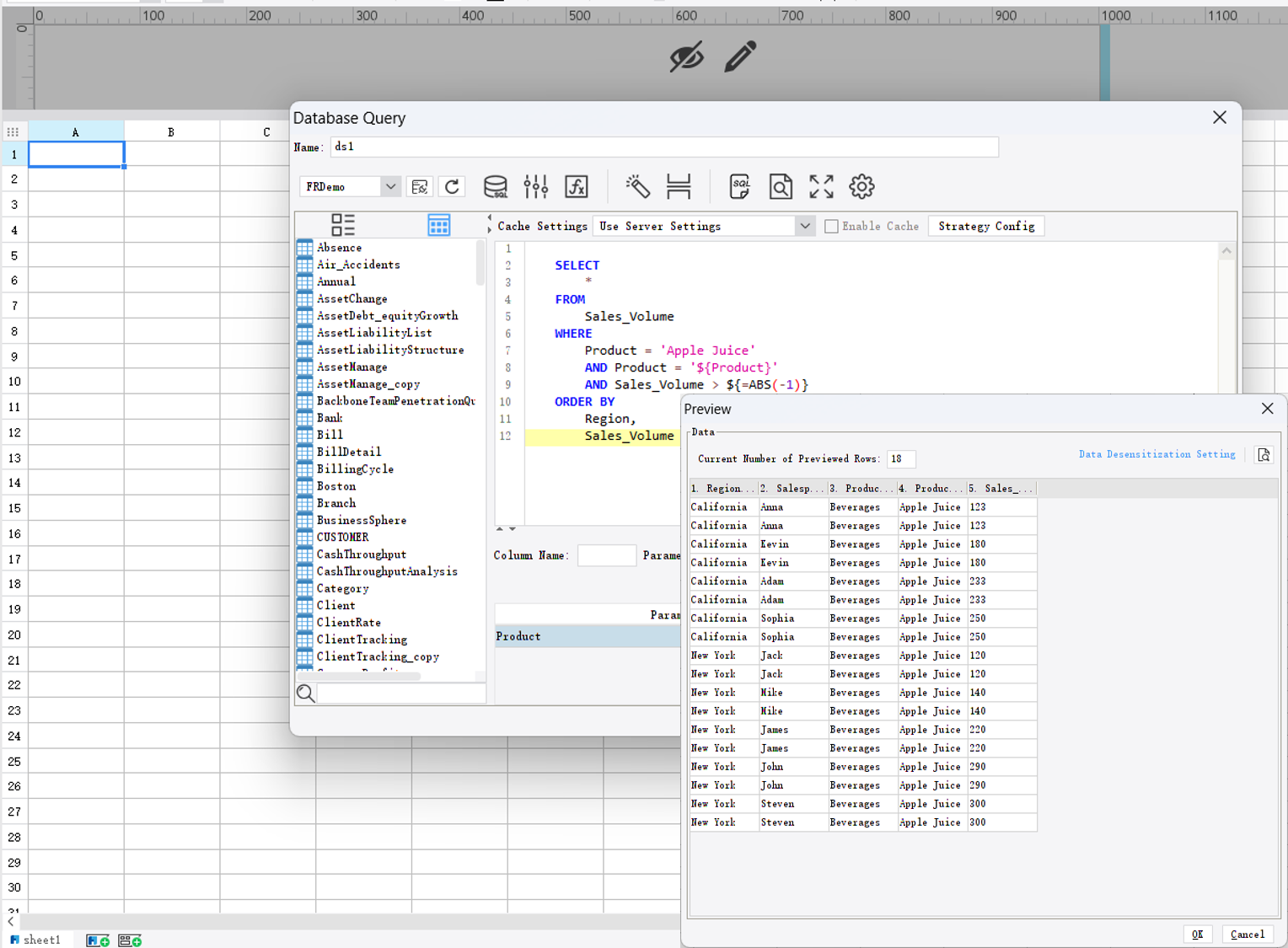The width and height of the screenshot is (1288, 948).
Task: Click the table list vertical scrollbar
Action: tap(480, 263)
